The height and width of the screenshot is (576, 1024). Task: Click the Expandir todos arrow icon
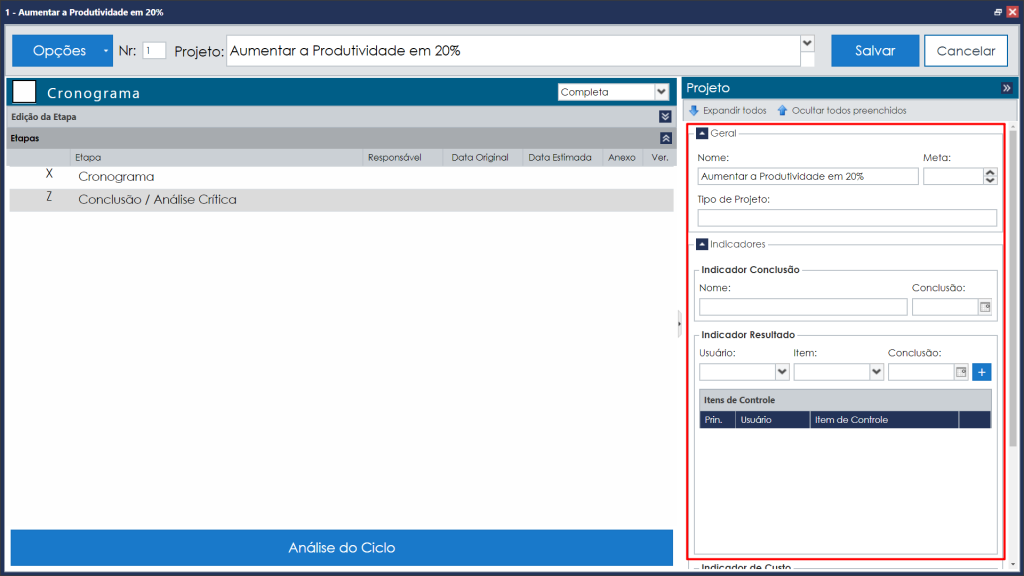[x=694, y=110]
